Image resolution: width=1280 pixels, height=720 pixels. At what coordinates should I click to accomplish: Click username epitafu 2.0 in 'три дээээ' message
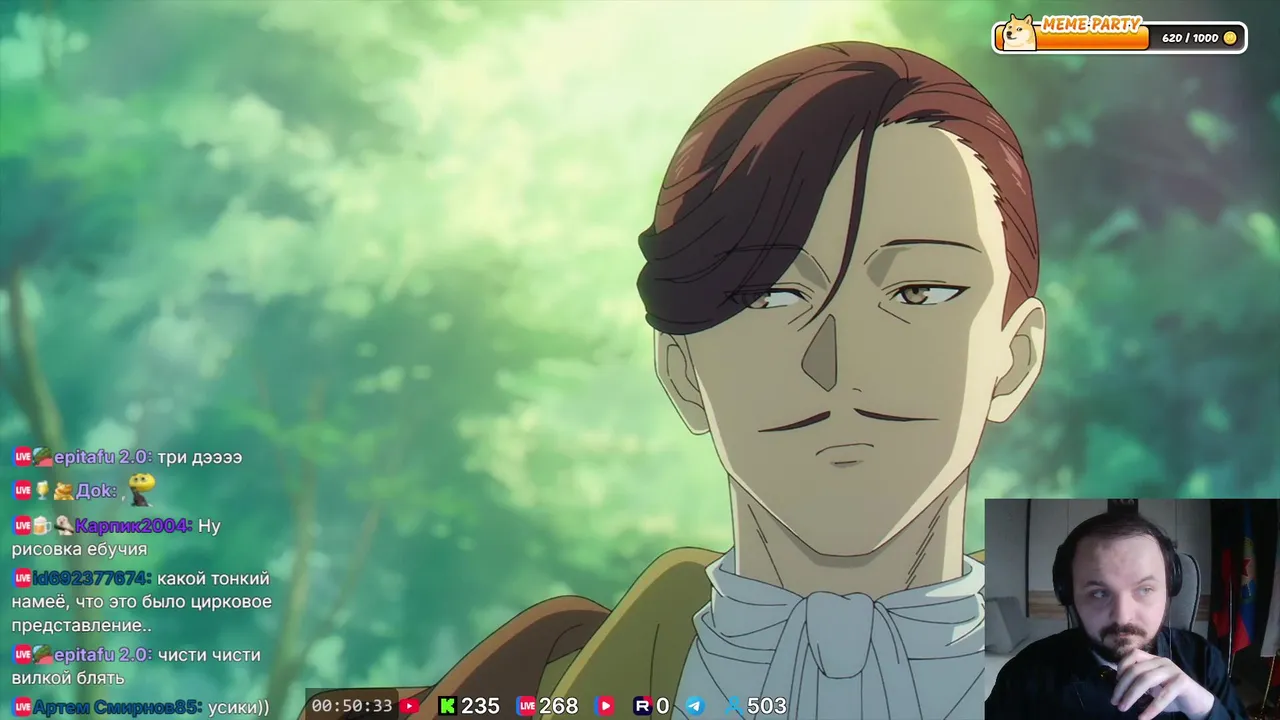click(102, 457)
